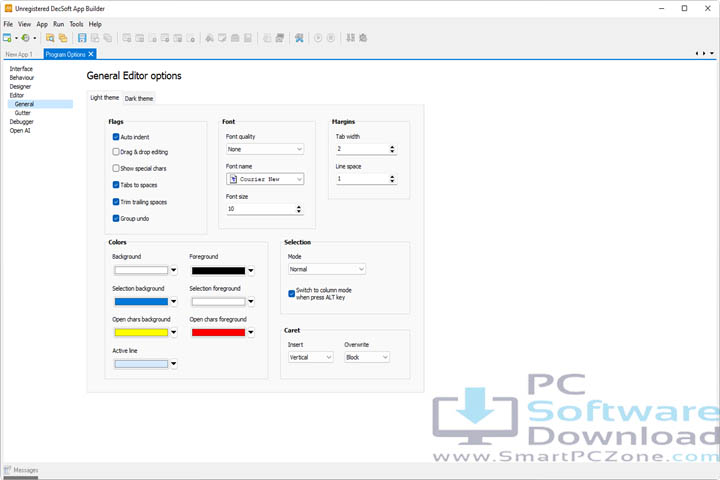Open the Caret Overwrite dropdown
Image resolution: width=720 pixels, height=480 pixels.
(x=367, y=357)
